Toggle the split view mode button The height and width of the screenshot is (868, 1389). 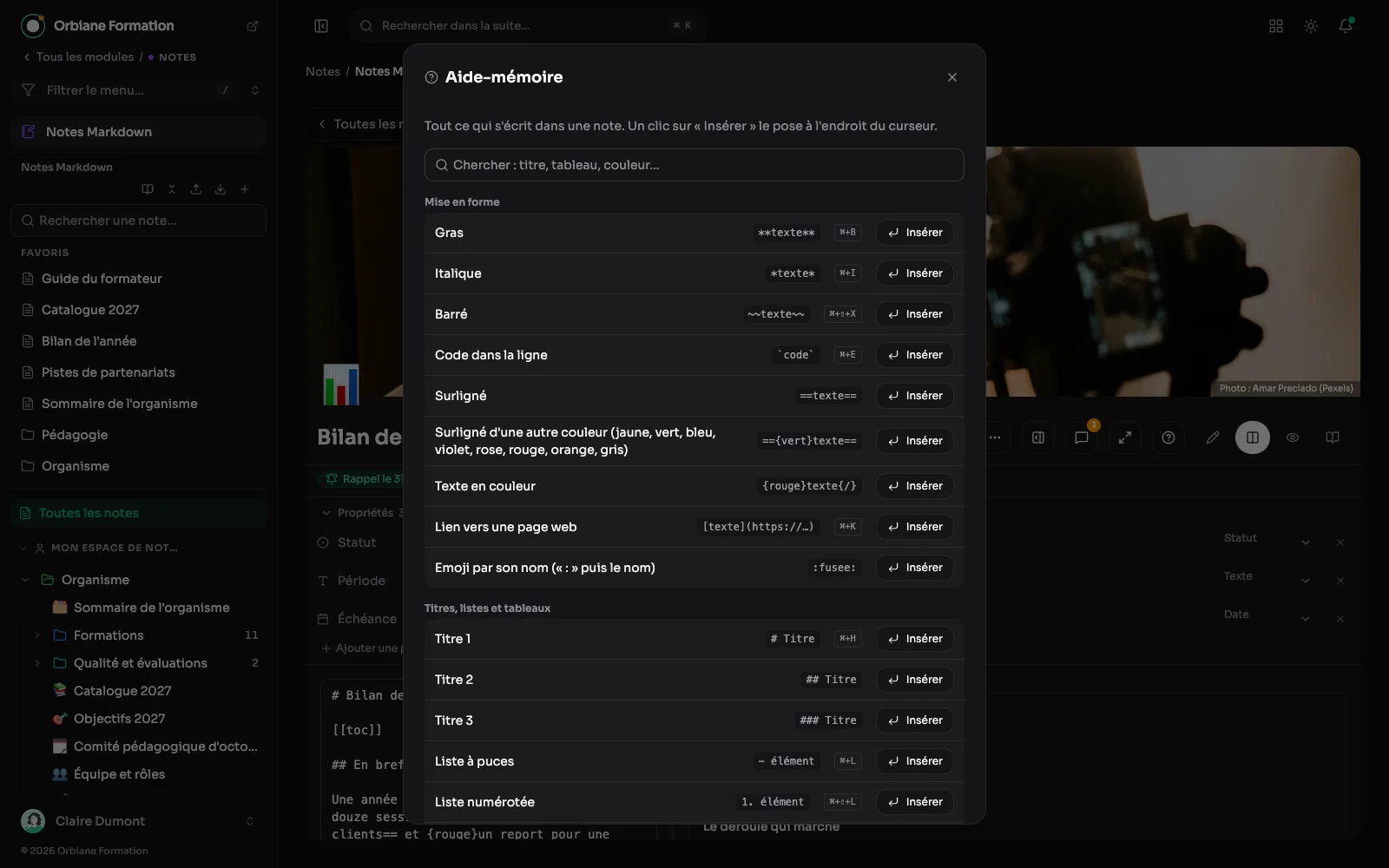(x=1253, y=437)
